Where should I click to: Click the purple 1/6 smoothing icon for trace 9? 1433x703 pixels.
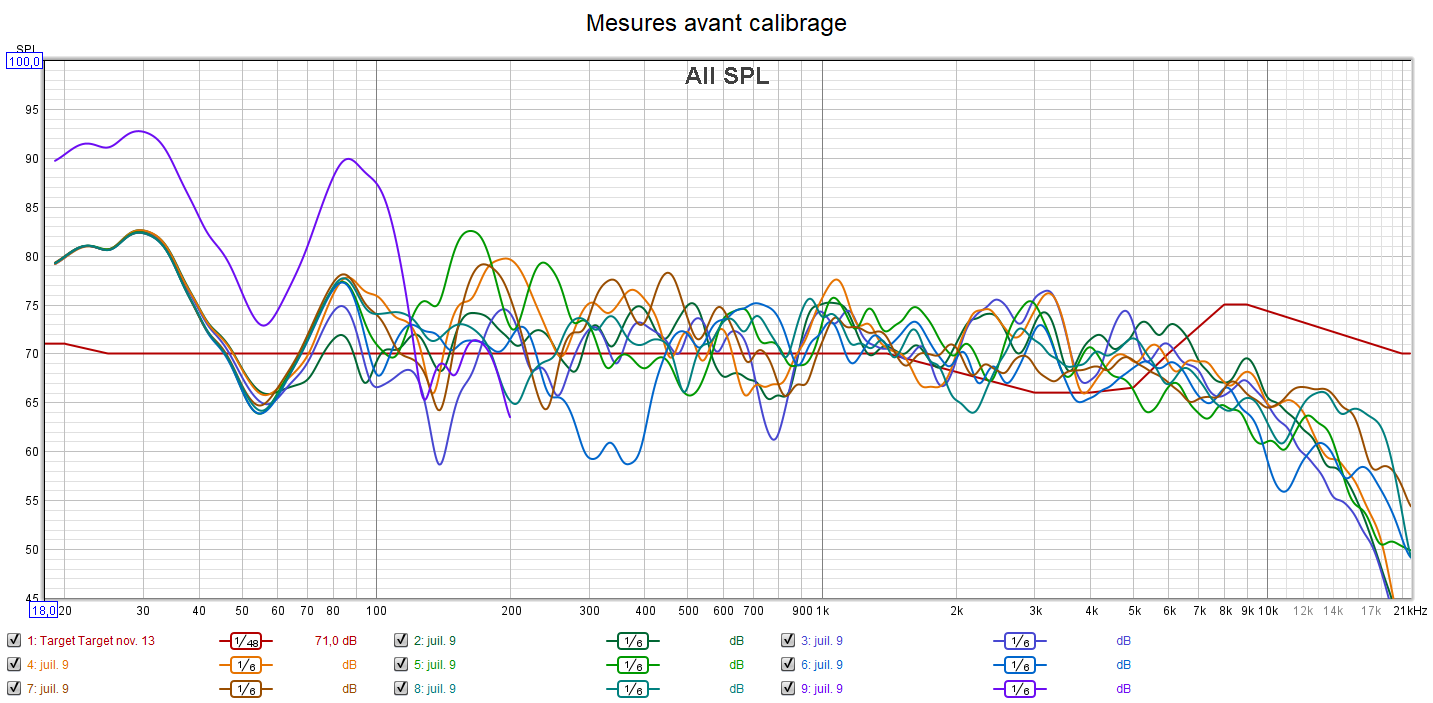1019,689
